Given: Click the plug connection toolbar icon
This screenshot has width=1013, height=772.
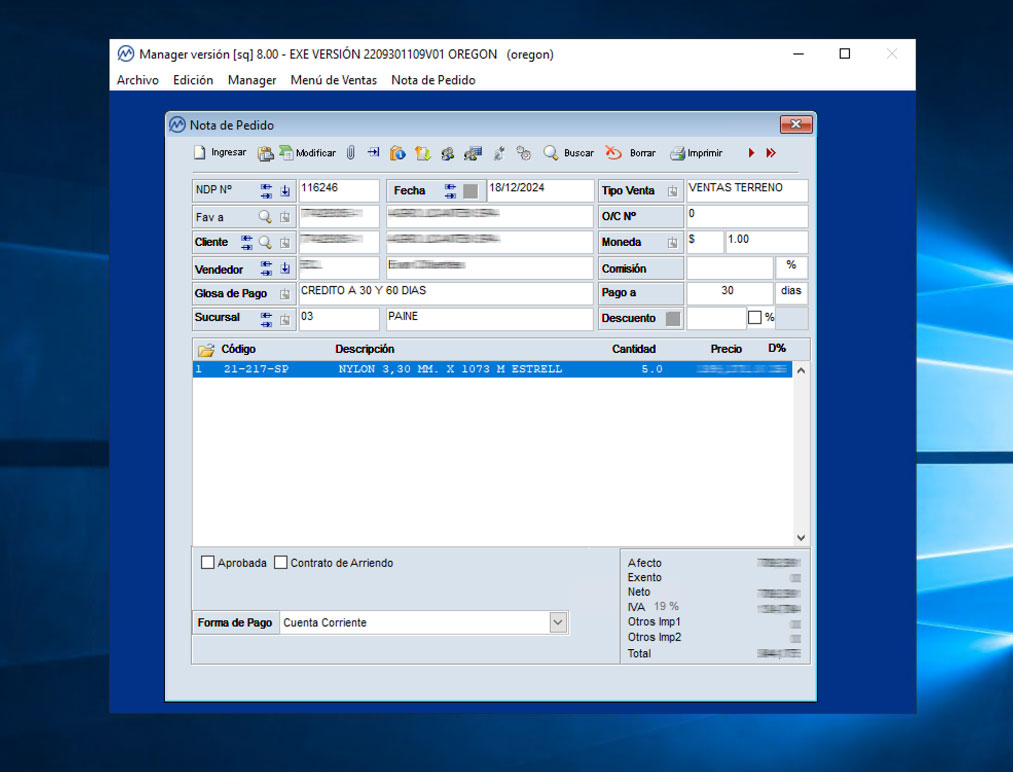Looking at the screenshot, I should click(x=499, y=153).
